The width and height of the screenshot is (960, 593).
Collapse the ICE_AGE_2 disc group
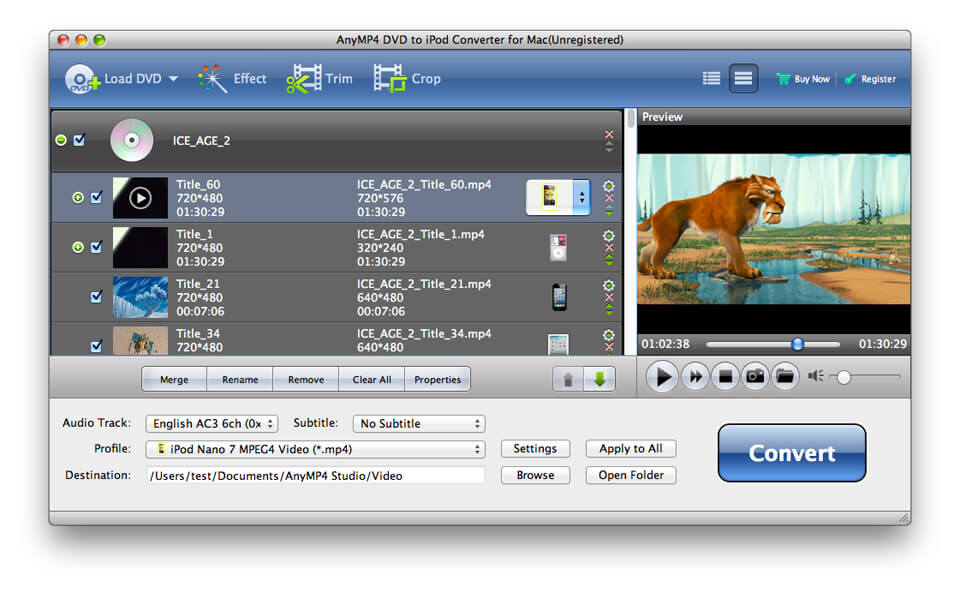61,140
